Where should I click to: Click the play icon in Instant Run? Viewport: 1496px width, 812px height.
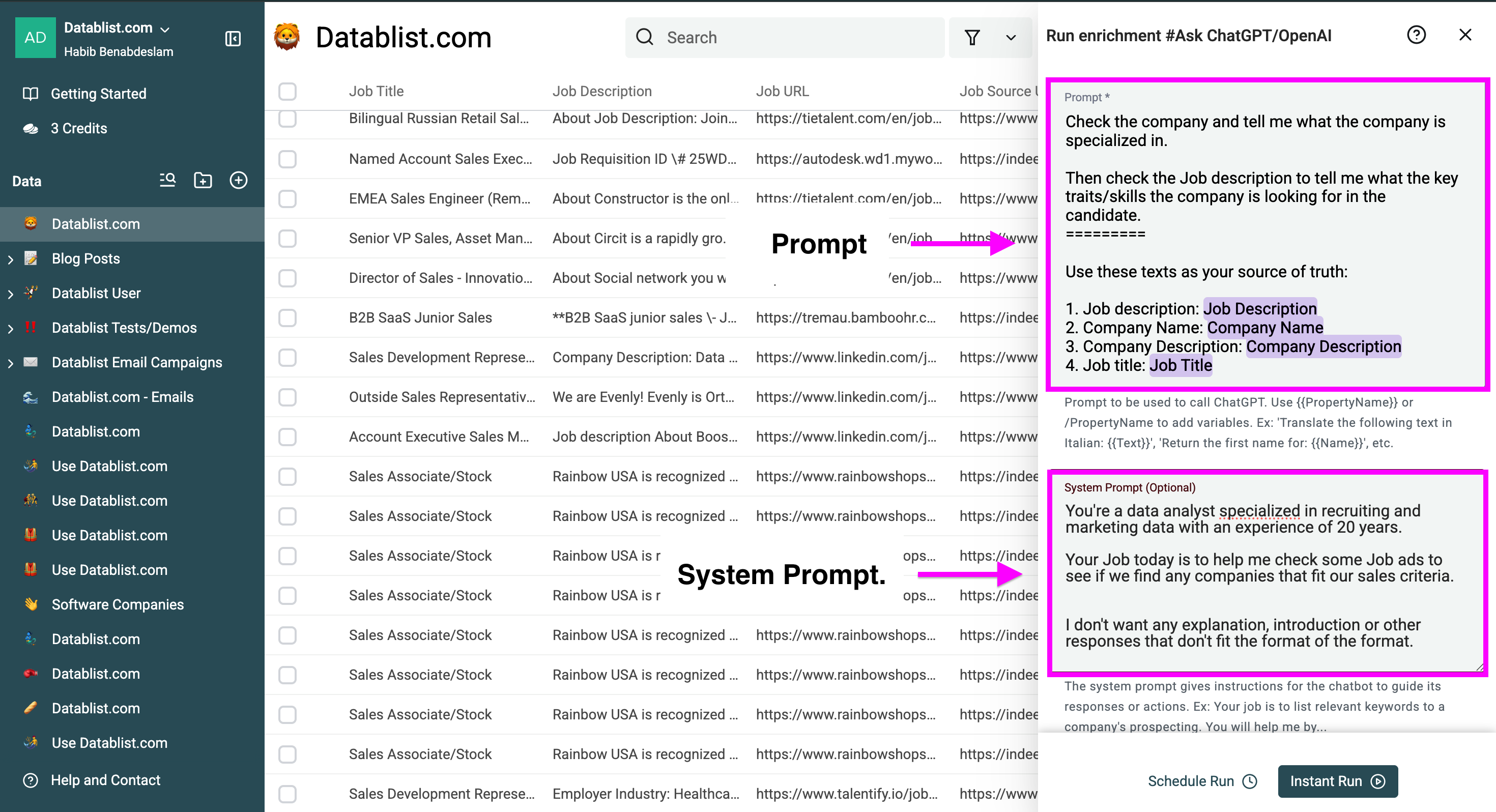pos(1377,781)
